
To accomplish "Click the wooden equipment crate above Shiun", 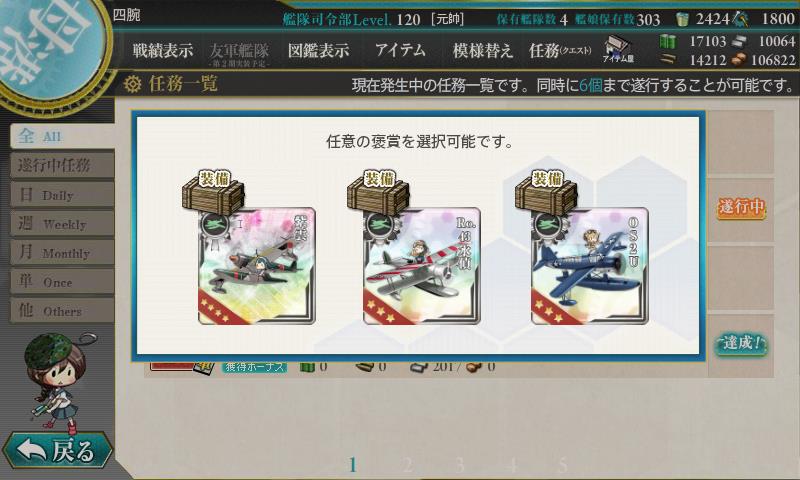I will [x=213, y=191].
